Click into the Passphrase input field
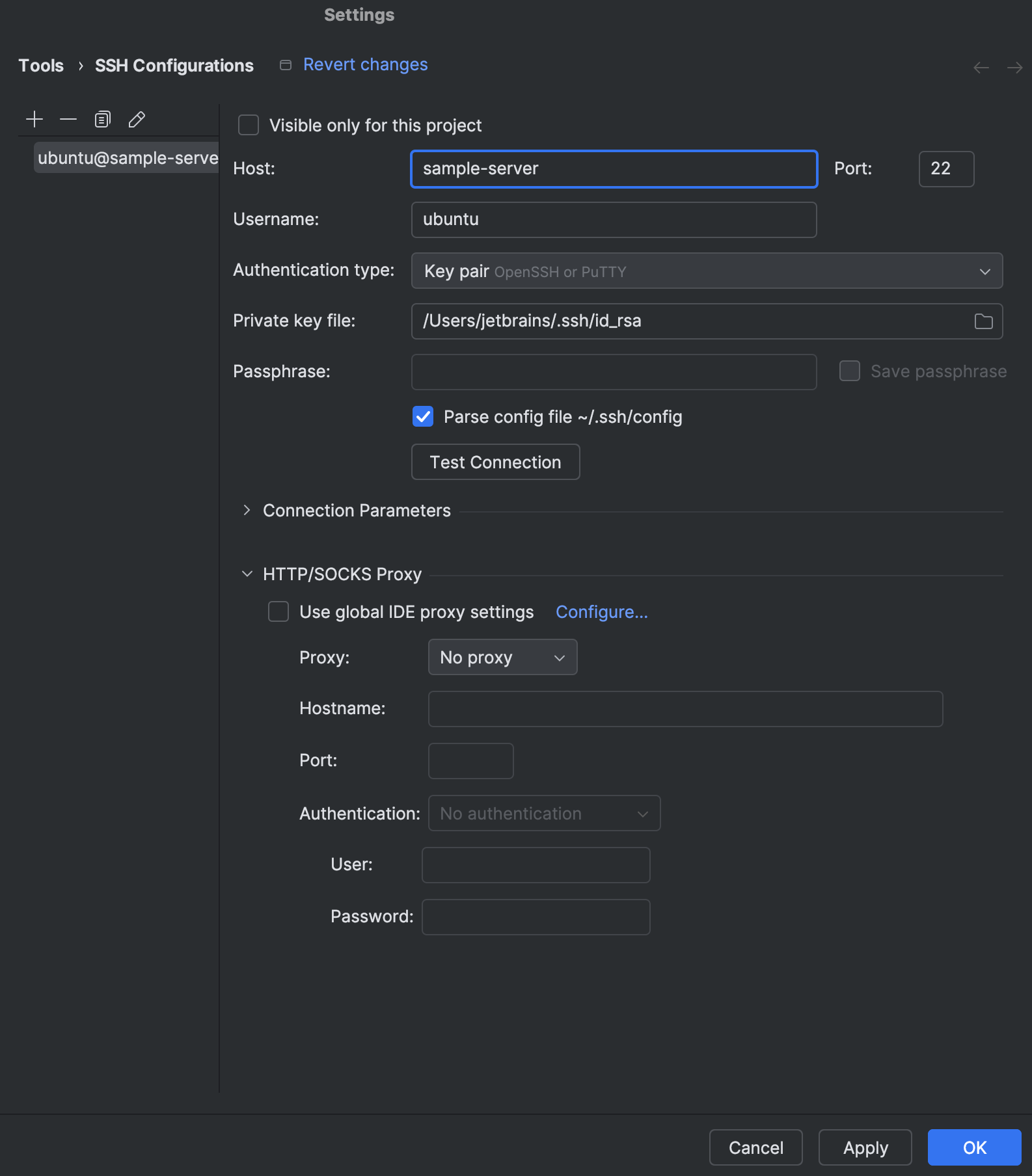The height and width of the screenshot is (1176, 1032). pyautogui.click(x=614, y=372)
